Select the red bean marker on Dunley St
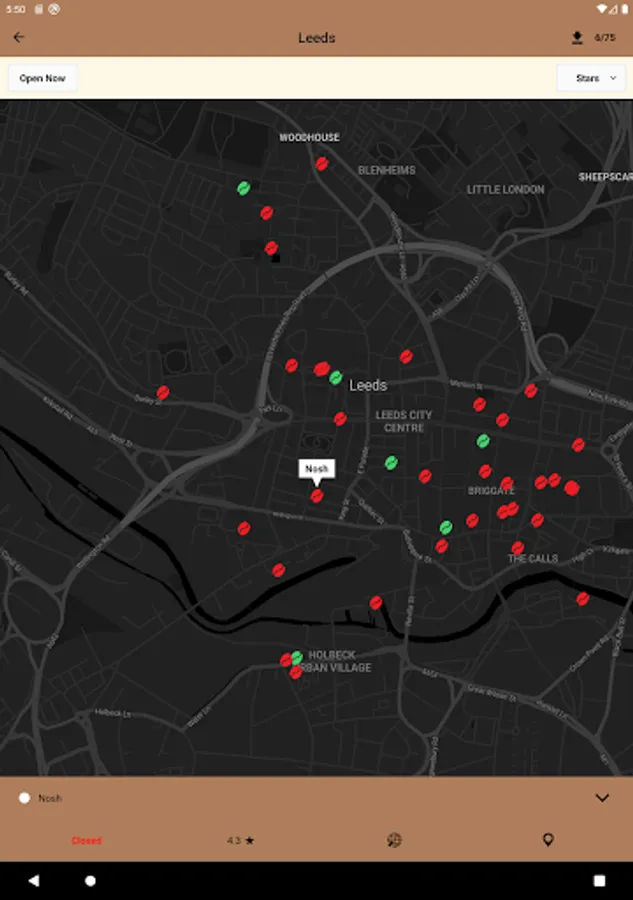The width and height of the screenshot is (633, 900). click(163, 393)
